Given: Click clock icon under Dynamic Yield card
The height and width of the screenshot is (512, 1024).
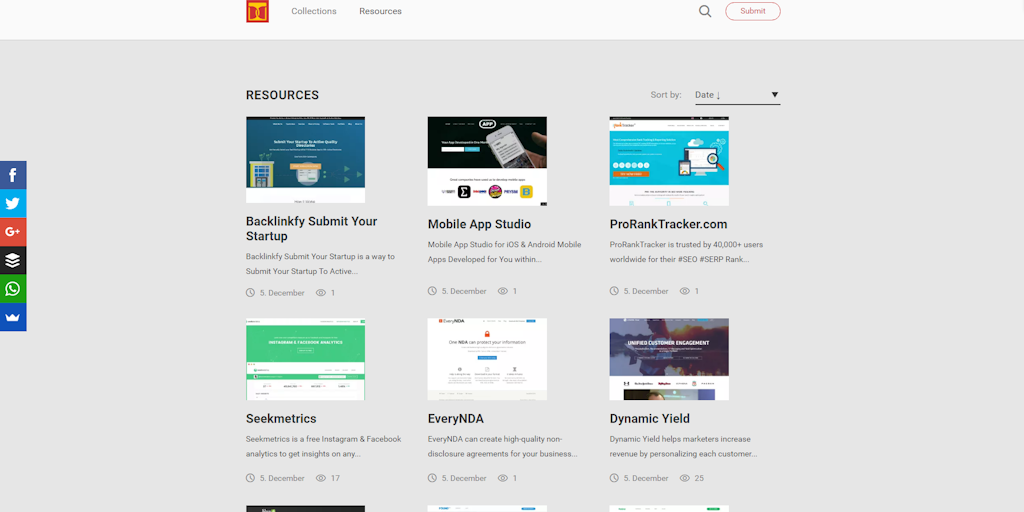Looking at the screenshot, I should coord(614,478).
